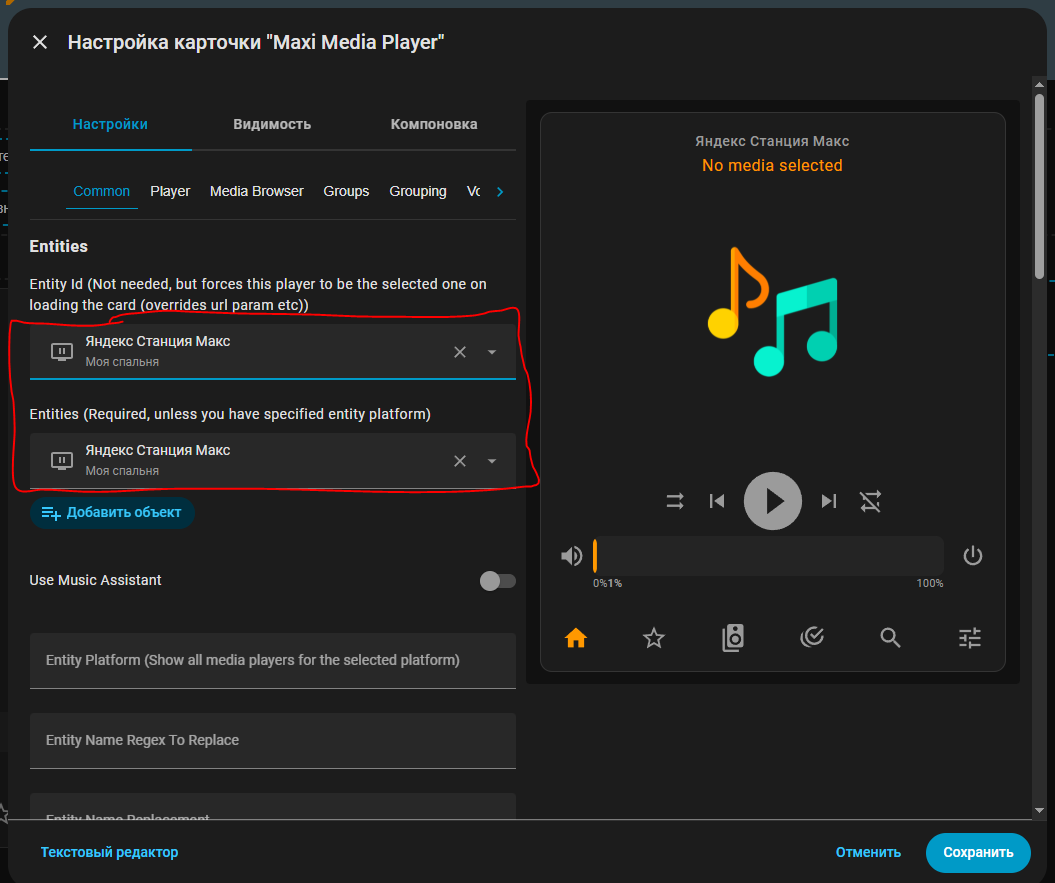Close the Maxi Media Player card settings dialog
Screen dimensions: 1055x883
click(40, 42)
